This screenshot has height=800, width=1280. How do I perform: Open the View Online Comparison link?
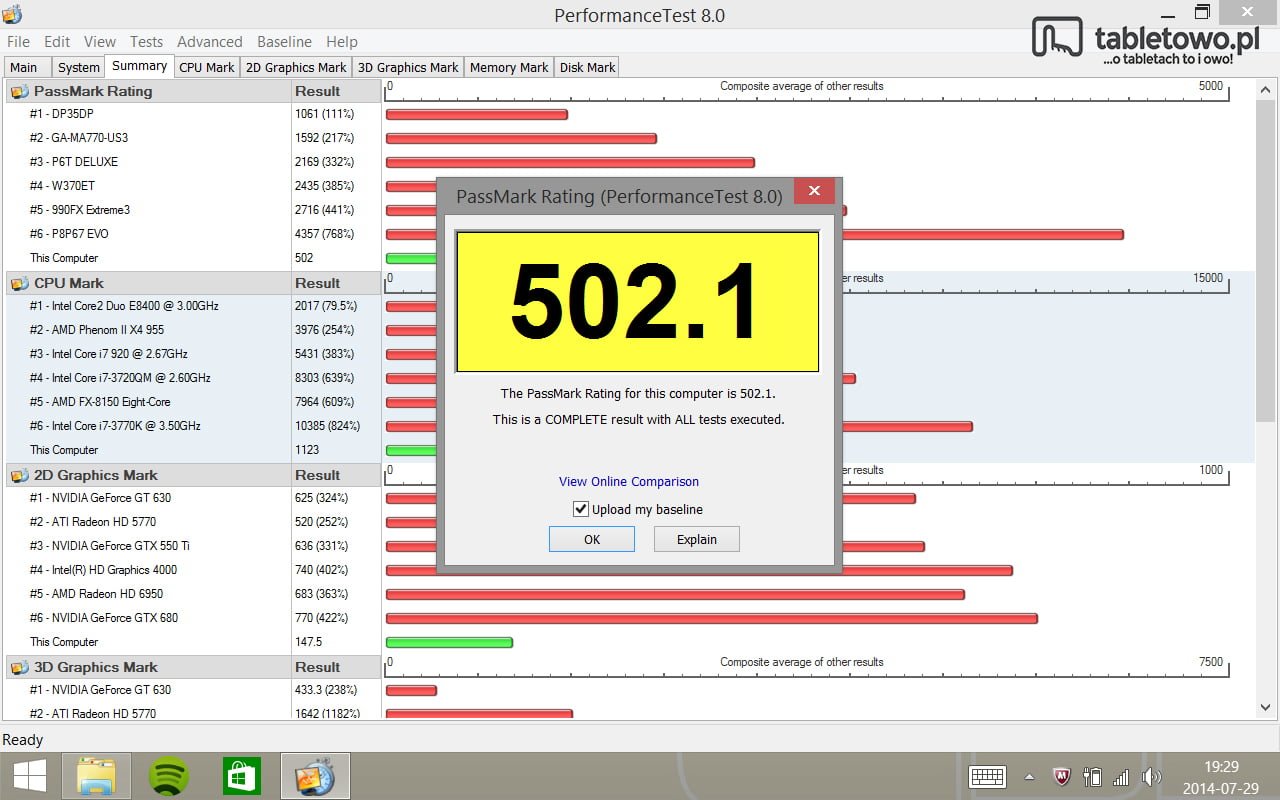coord(629,482)
